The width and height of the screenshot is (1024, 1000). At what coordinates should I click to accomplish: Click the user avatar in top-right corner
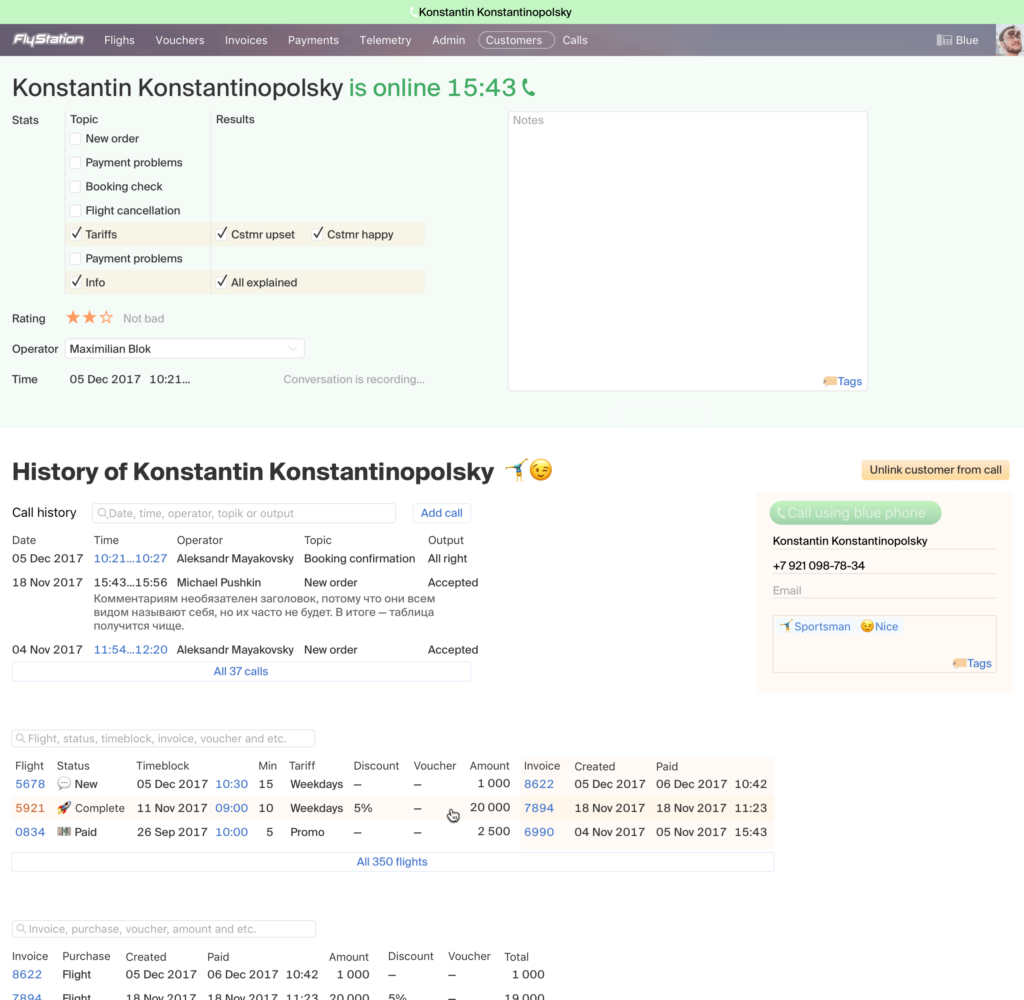(1009, 41)
